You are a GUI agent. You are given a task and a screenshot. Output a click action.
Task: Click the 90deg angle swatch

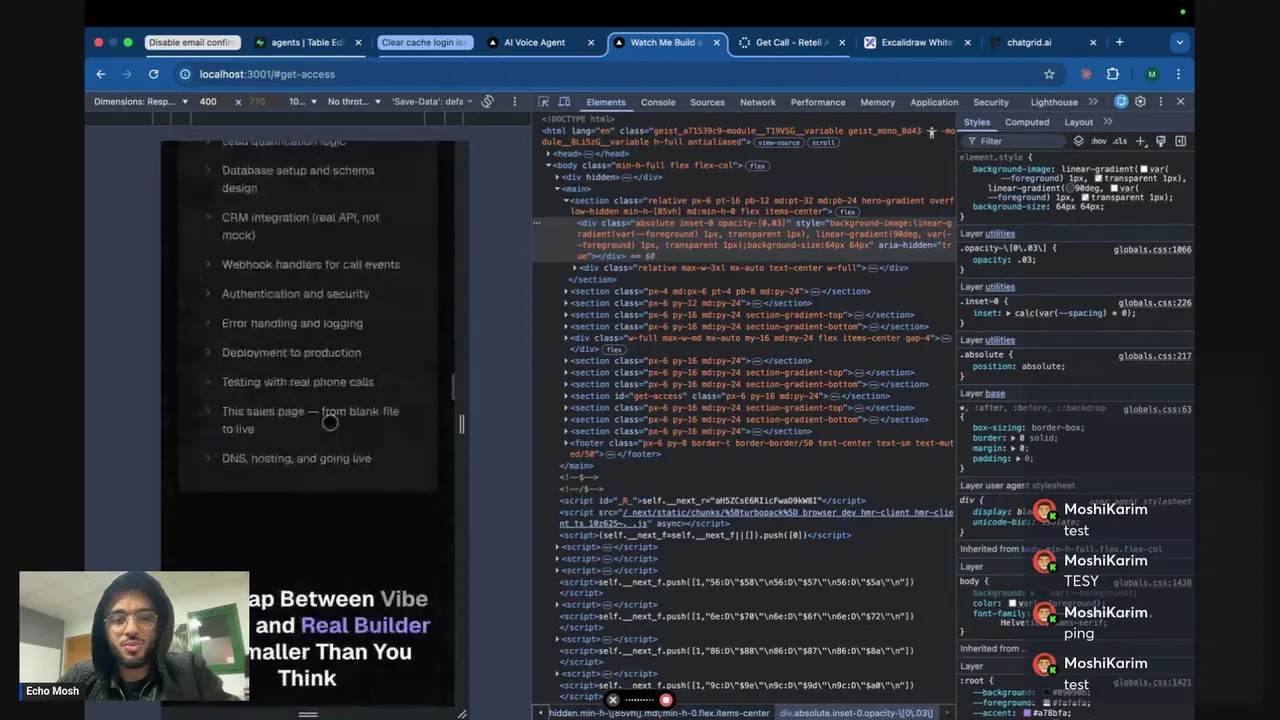[x=1069, y=188]
